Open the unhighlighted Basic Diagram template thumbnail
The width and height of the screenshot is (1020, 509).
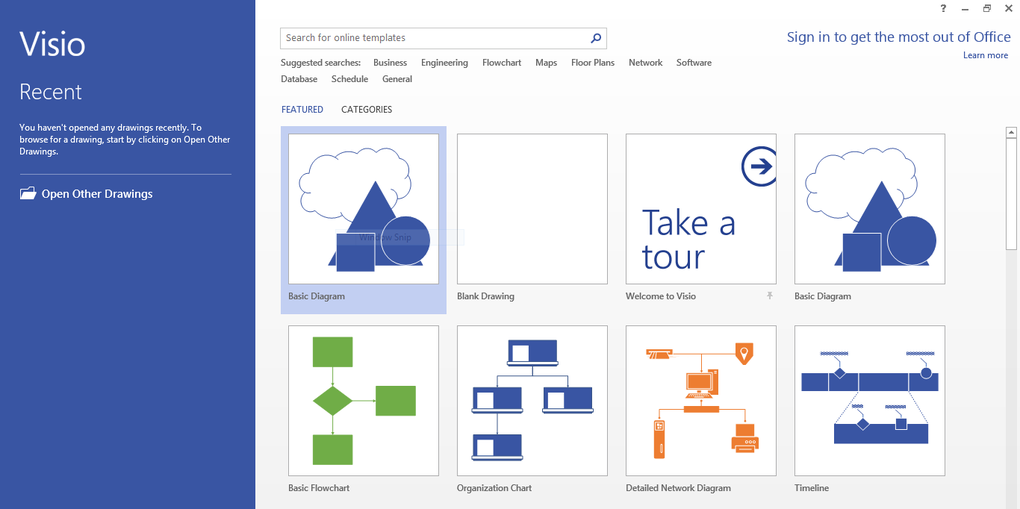pos(870,209)
